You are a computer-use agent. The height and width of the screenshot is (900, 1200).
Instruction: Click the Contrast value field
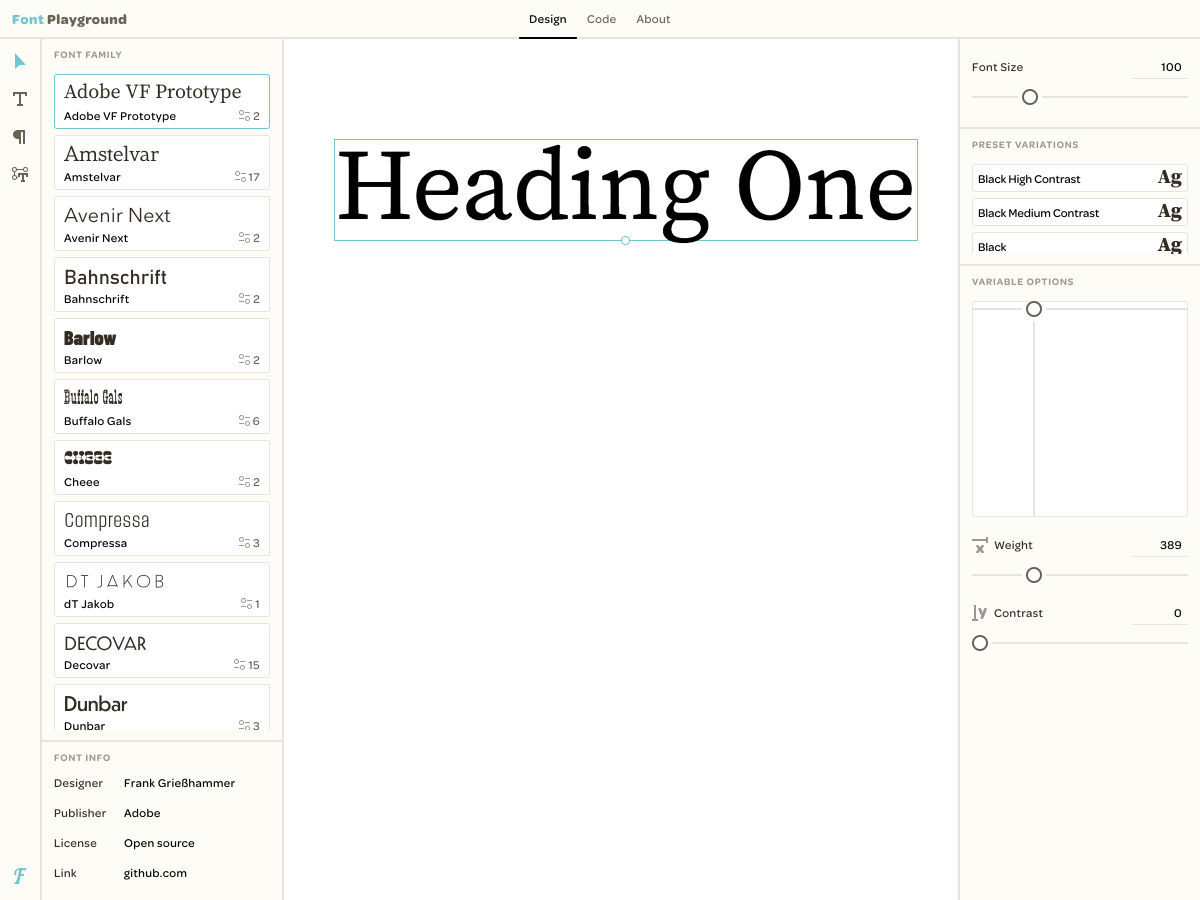click(x=1159, y=613)
